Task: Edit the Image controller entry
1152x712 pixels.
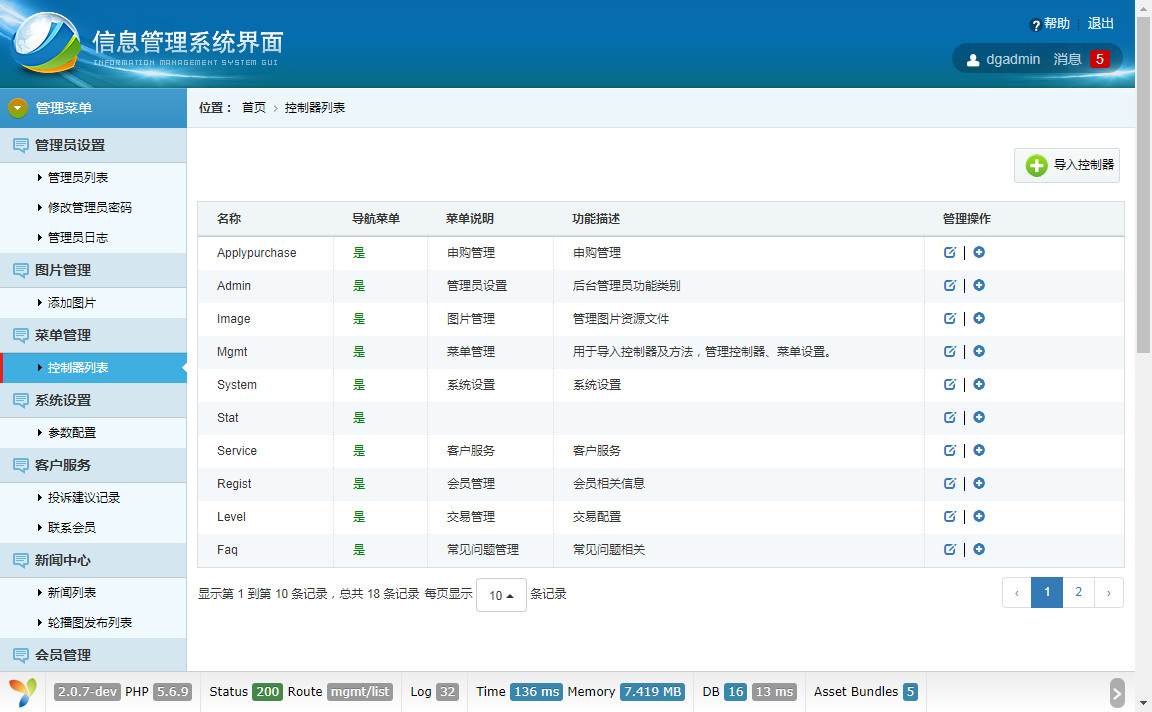Action: pyautogui.click(x=950, y=318)
